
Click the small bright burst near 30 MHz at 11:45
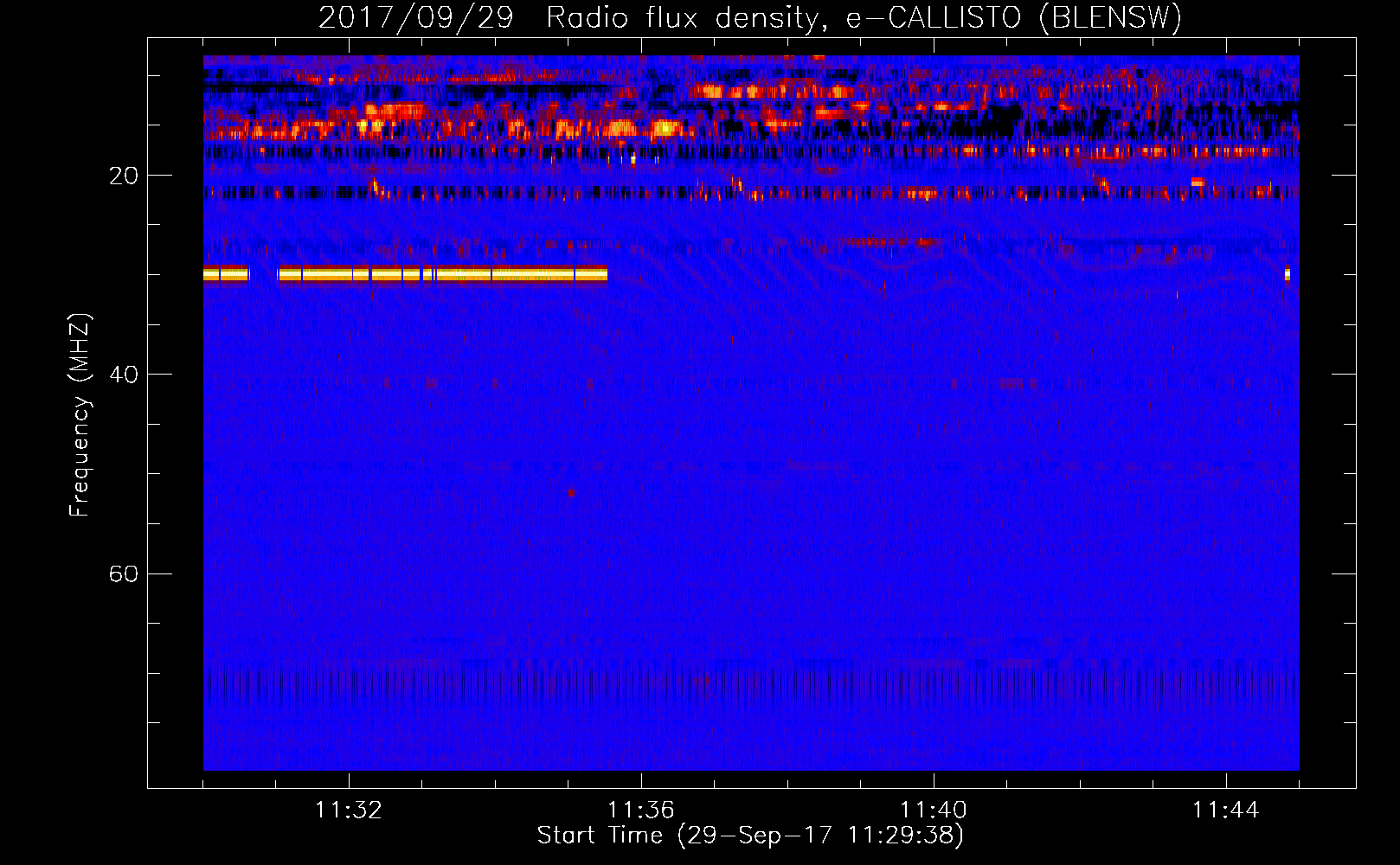(x=1288, y=275)
